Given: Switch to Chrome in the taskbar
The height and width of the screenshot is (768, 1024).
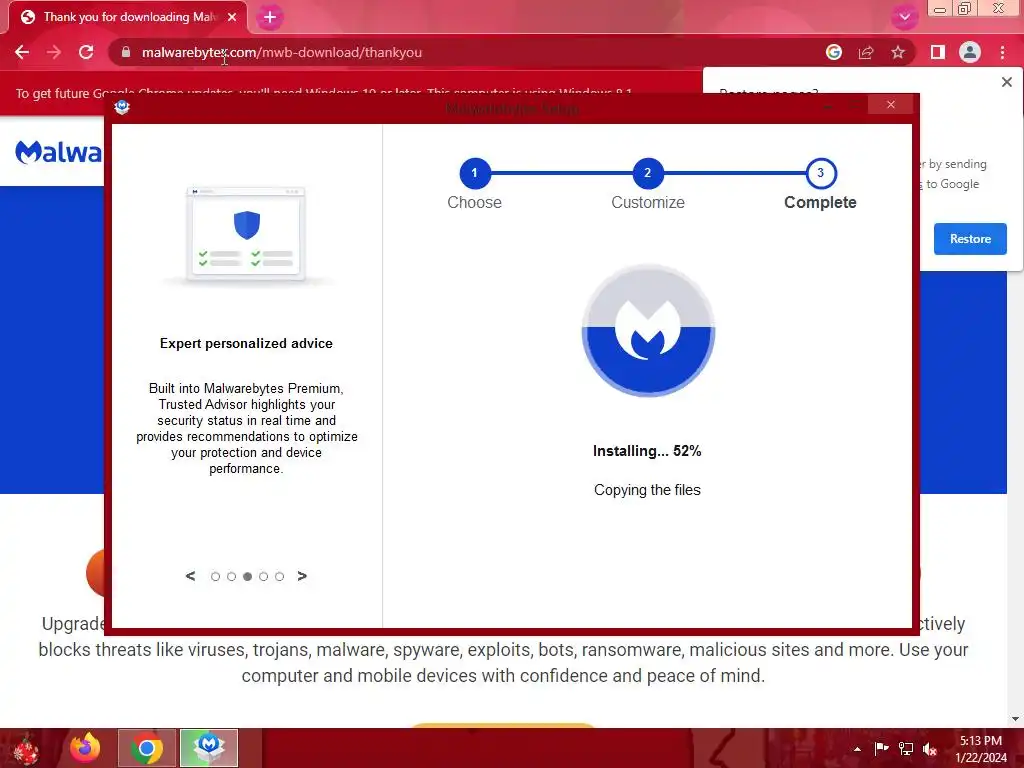Looking at the screenshot, I should (147, 748).
